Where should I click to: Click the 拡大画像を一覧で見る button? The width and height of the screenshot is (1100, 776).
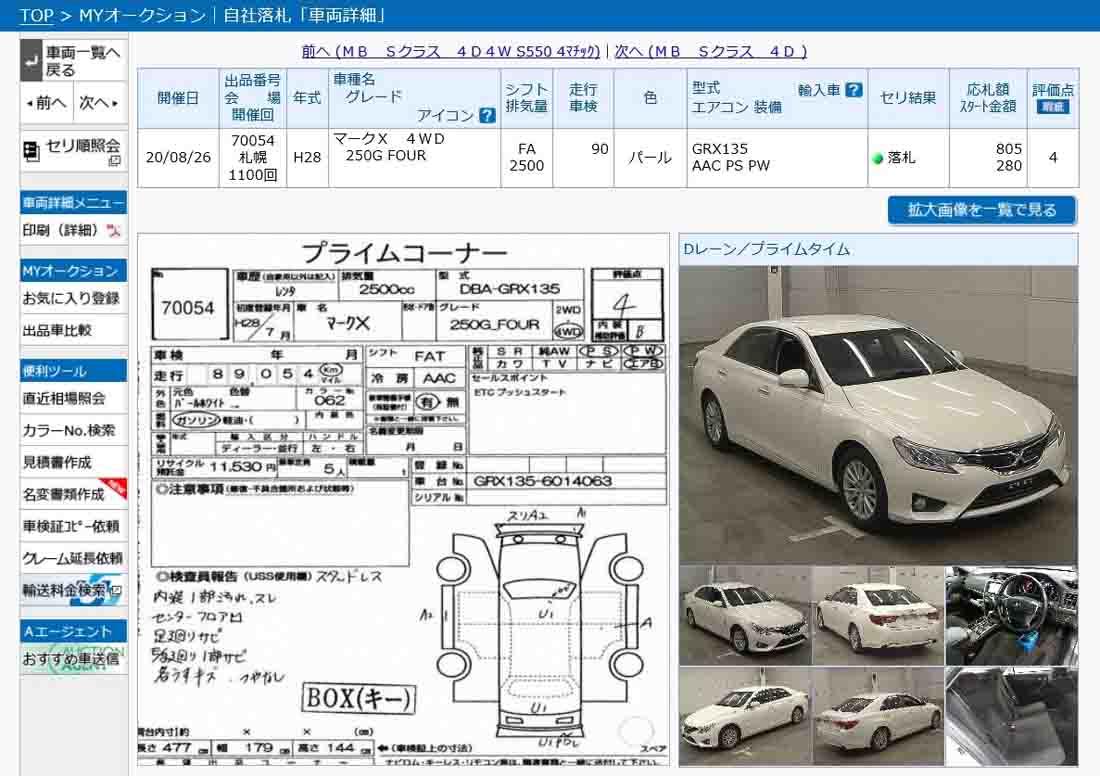click(x=981, y=210)
